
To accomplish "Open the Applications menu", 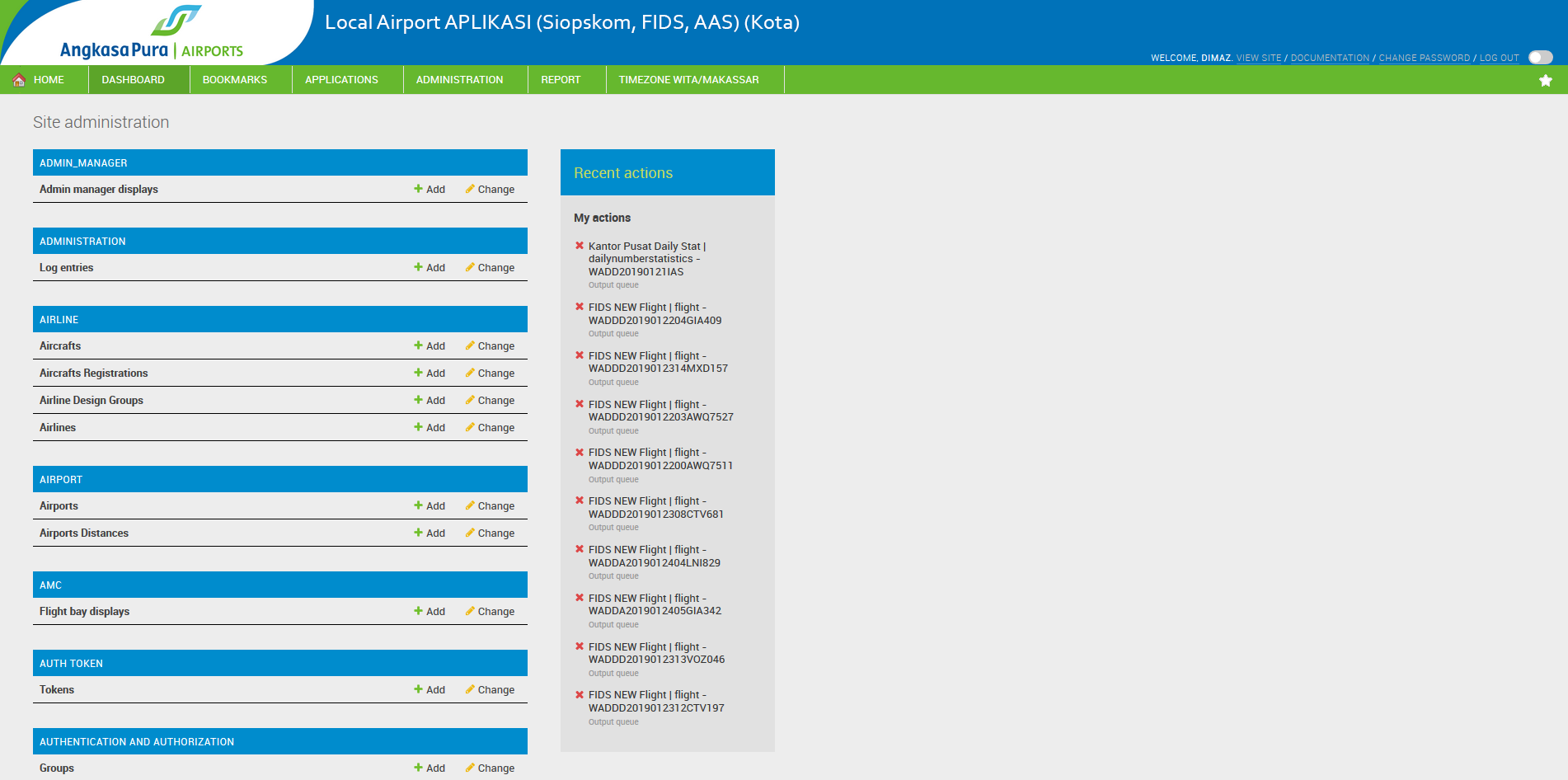I will 341,80.
